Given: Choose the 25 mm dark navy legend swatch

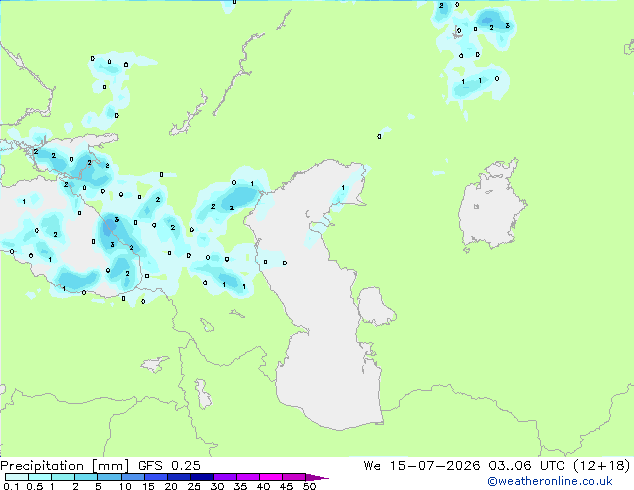Looking at the screenshot, I should tap(202, 477).
